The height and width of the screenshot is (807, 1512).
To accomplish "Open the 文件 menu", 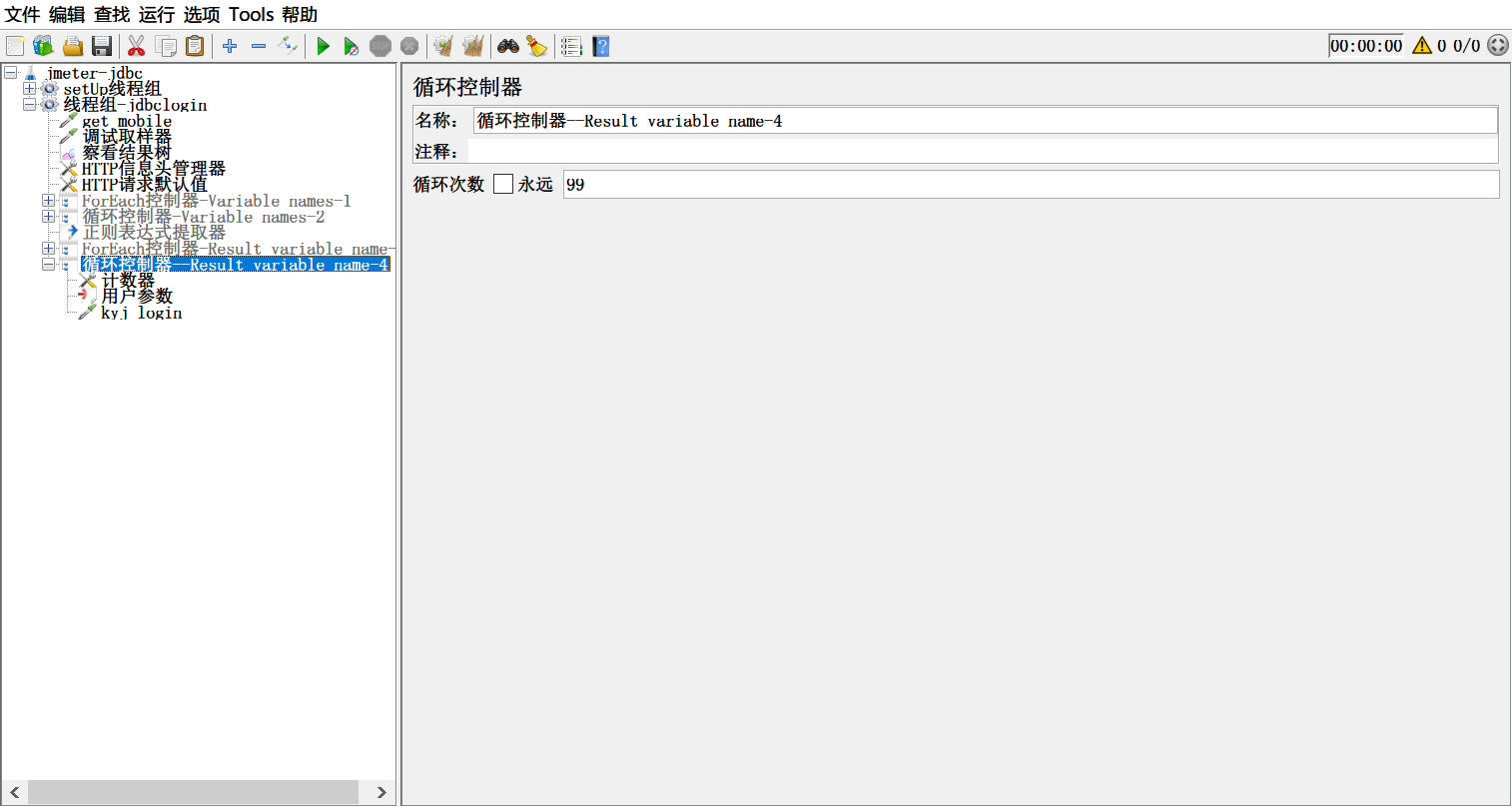I will (x=22, y=14).
